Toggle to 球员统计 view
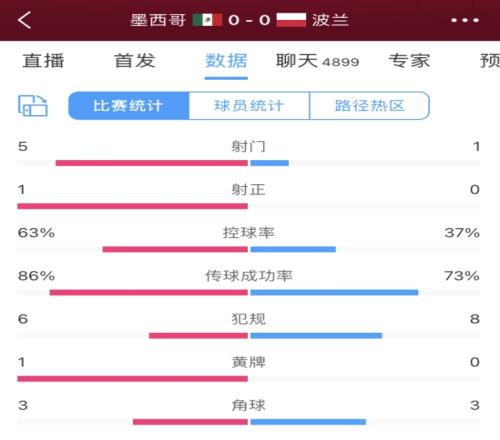This screenshot has width=500, height=440. [249, 106]
